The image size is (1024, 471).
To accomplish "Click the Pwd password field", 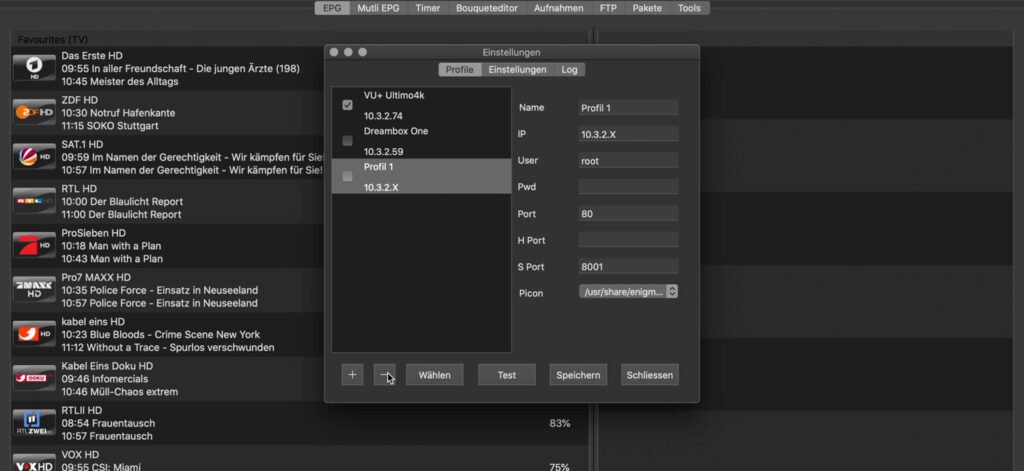I will pos(628,187).
